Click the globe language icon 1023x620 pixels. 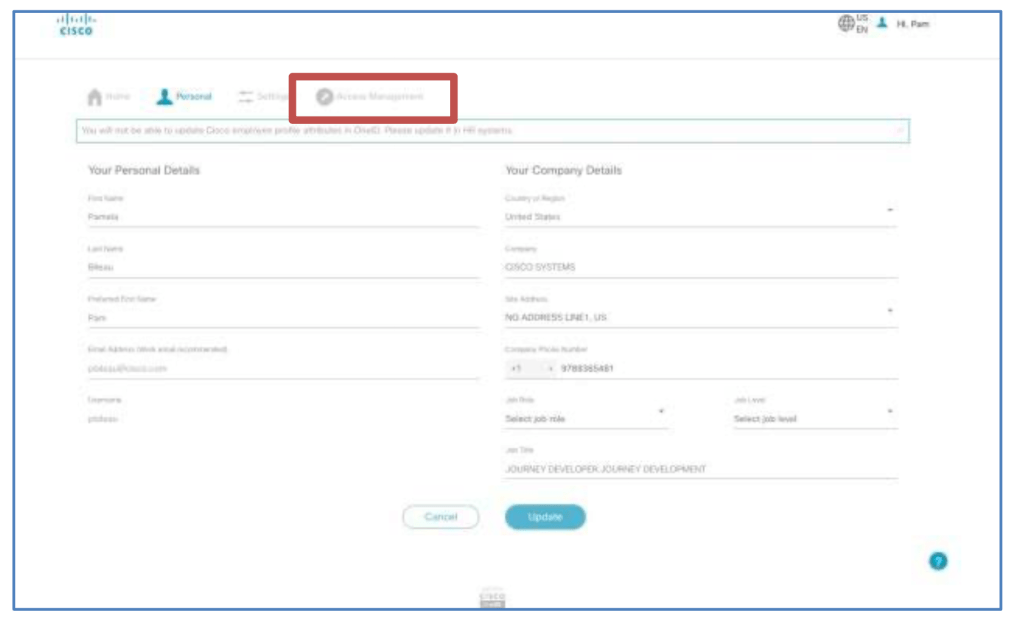846,24
